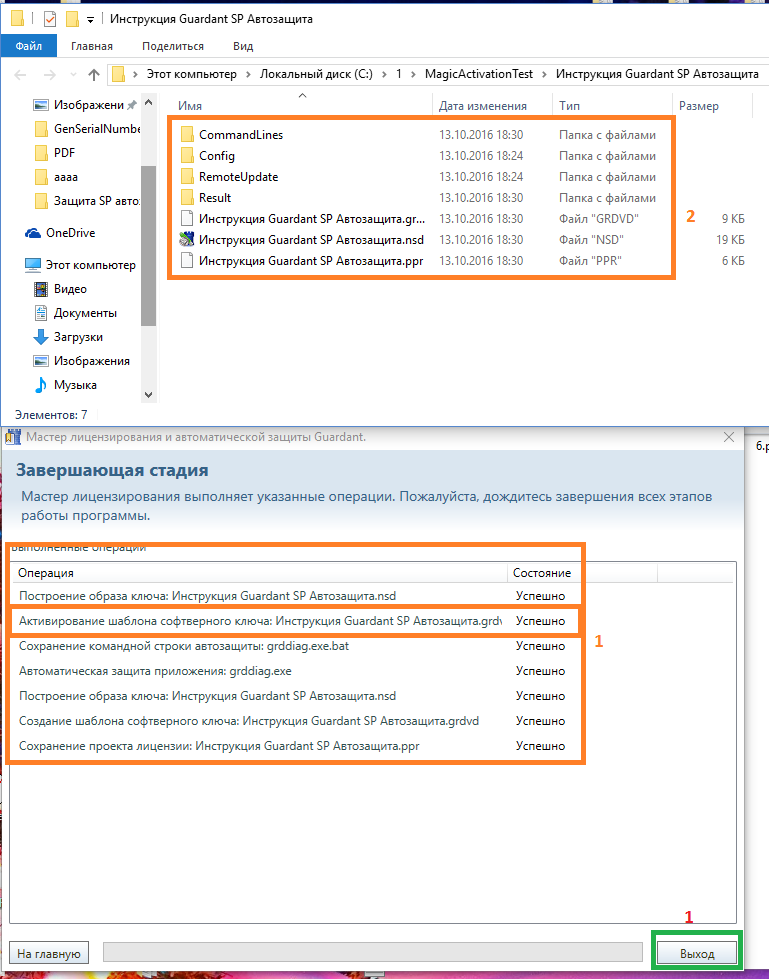Click the Документы sidebar icon
The image size is (769, 979).
(41, 313)
